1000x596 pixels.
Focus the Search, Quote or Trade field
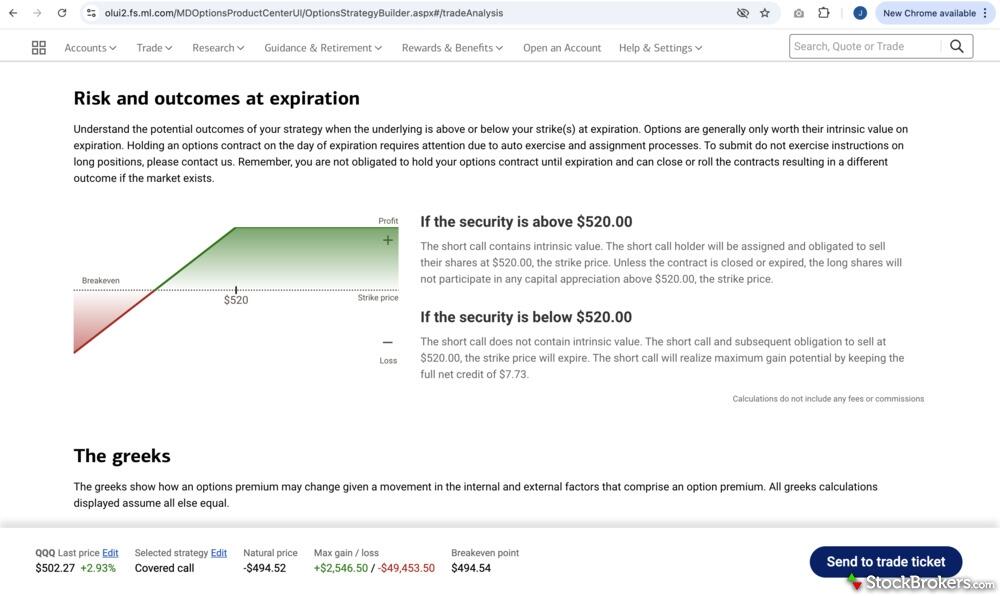865,46
